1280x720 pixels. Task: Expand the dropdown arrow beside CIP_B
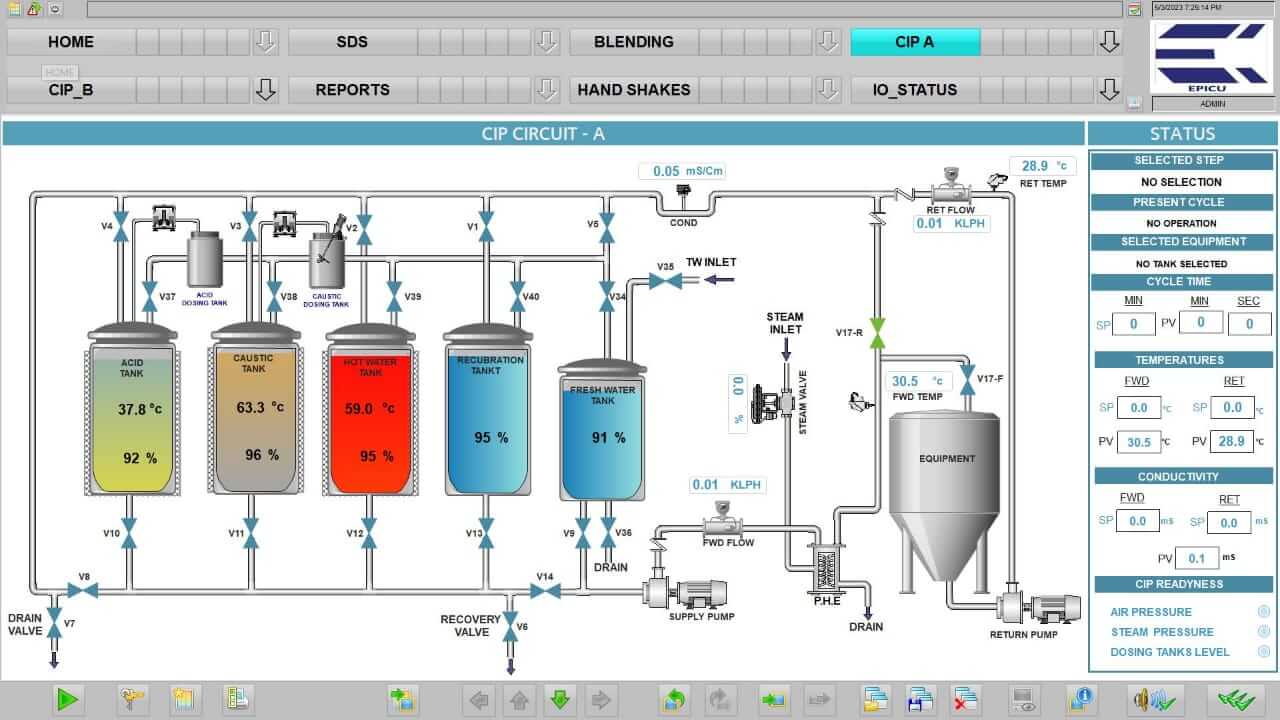[265, 90]
